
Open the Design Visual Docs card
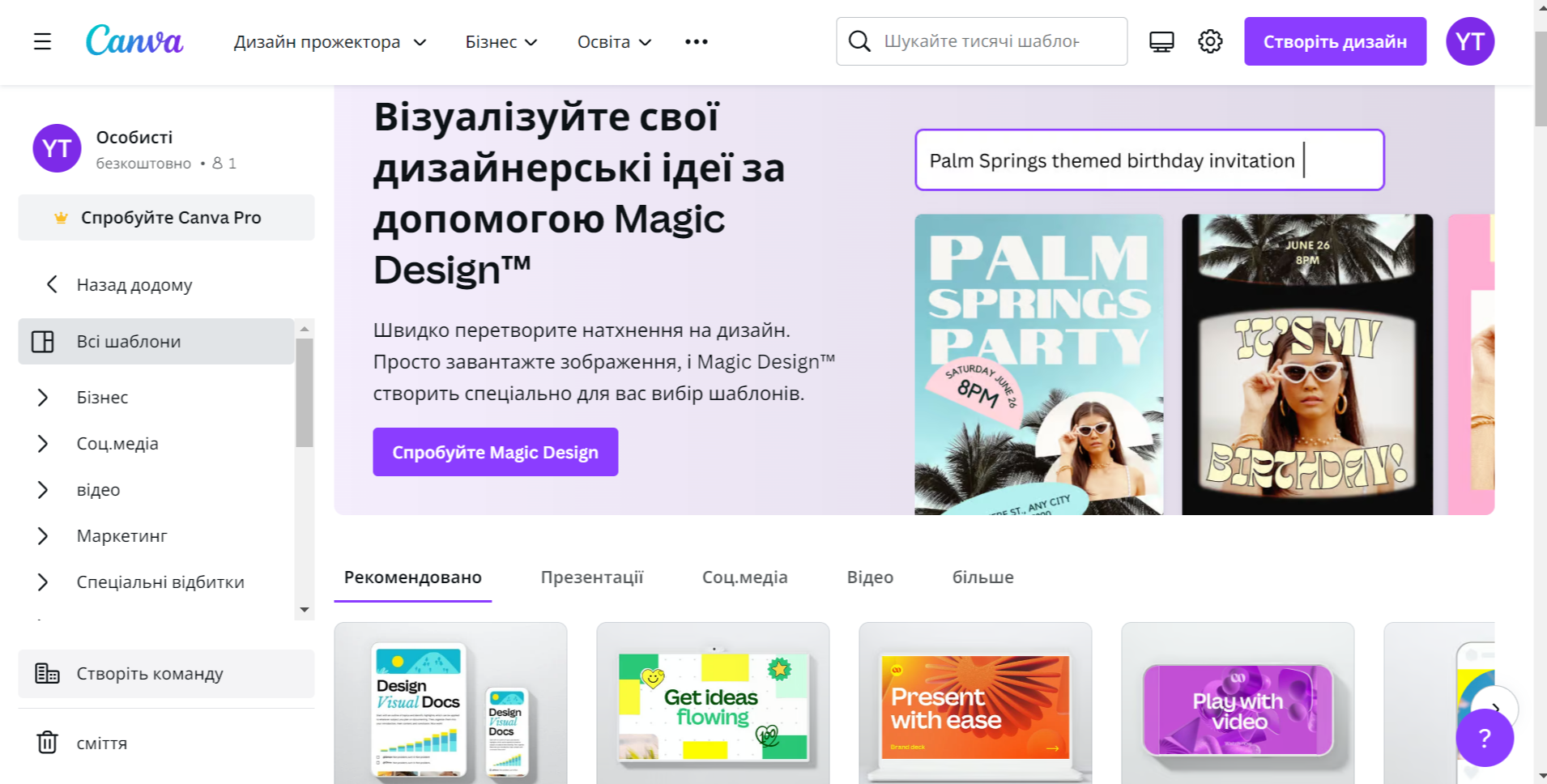(x=450, y=703)
